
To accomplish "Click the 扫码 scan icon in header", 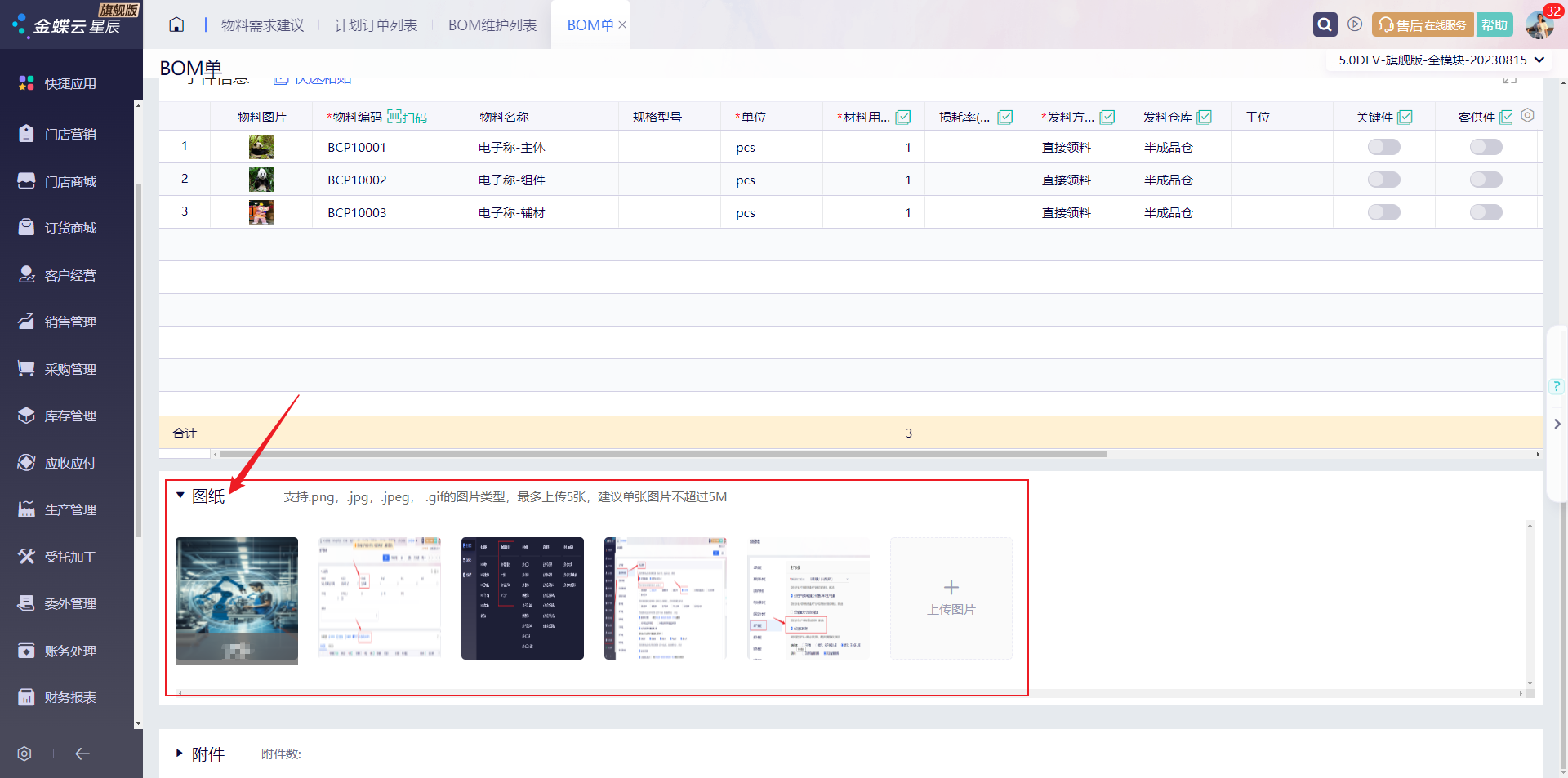I will [407, 117].
